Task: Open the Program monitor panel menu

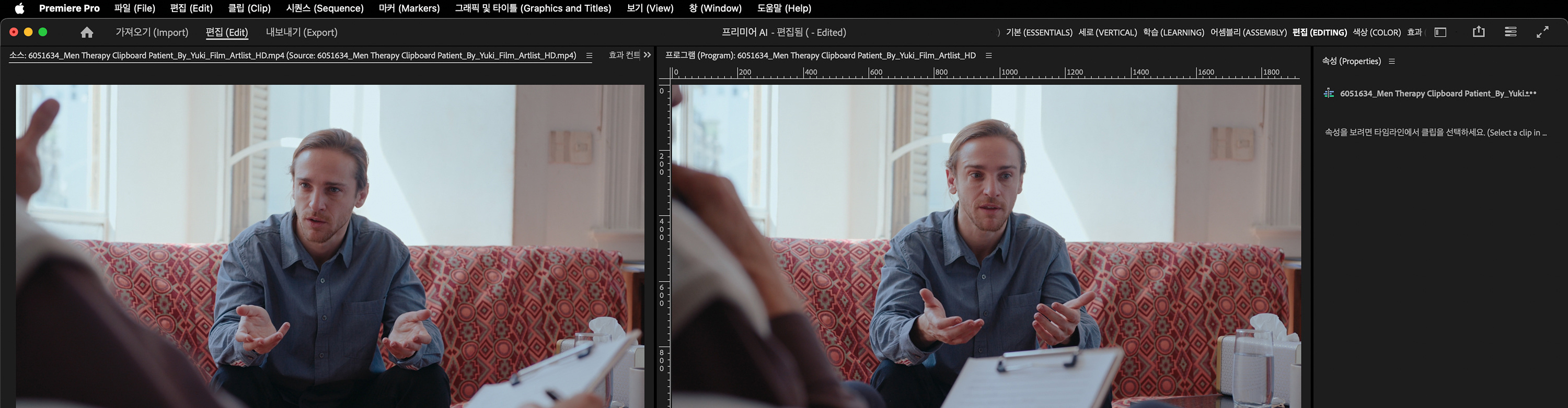Action: 988,55
